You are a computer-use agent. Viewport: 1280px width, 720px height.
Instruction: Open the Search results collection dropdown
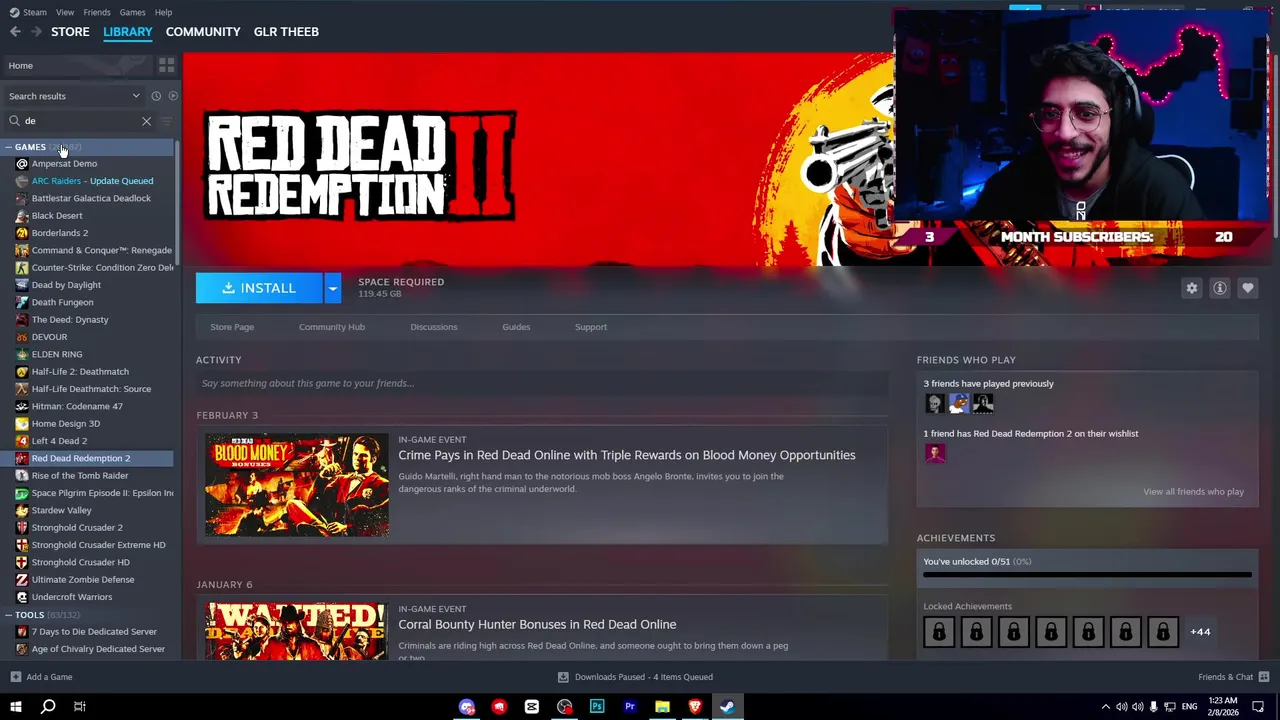pyautogui.click(x=75, y=96)
